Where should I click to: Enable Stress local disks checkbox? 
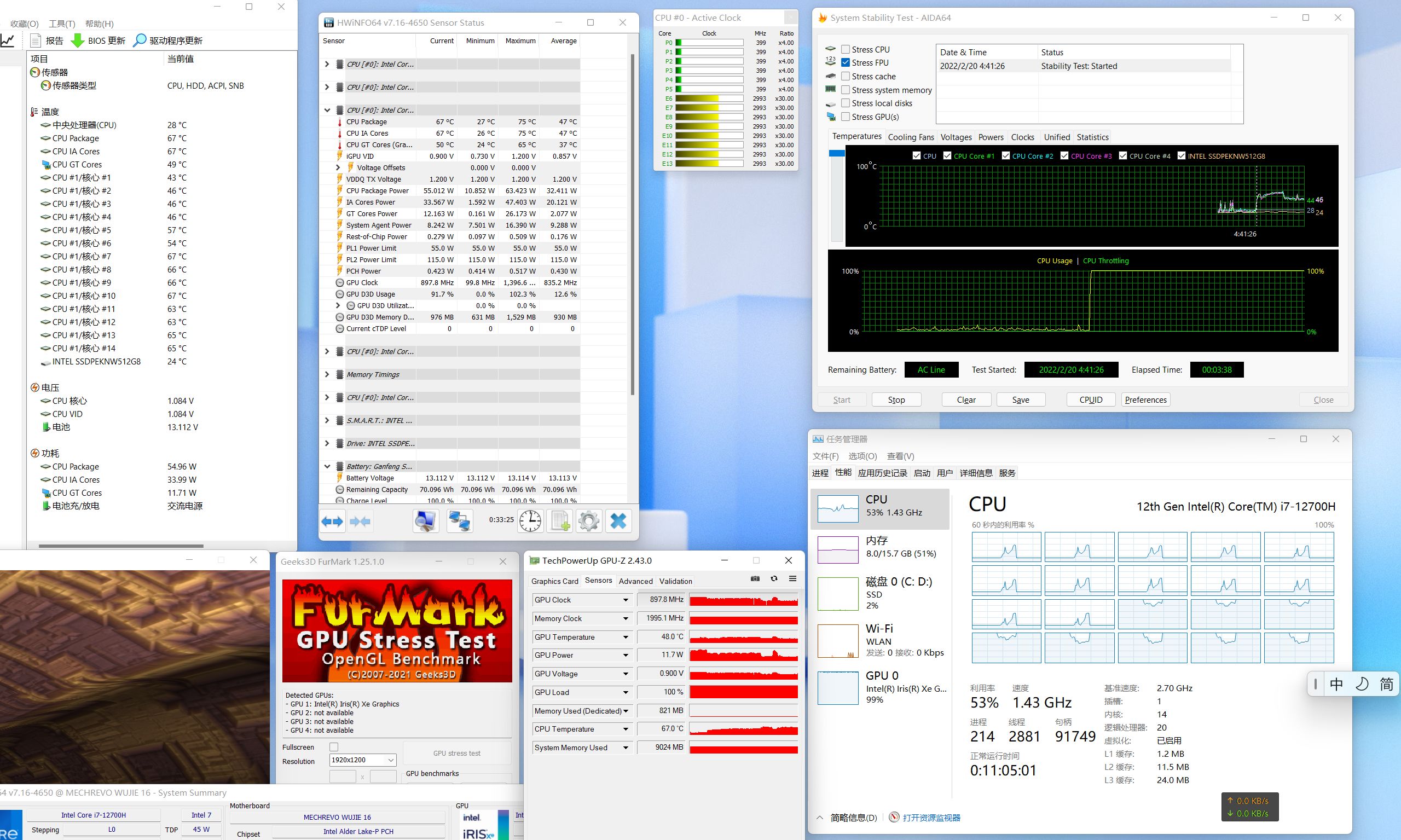[845, 103]
